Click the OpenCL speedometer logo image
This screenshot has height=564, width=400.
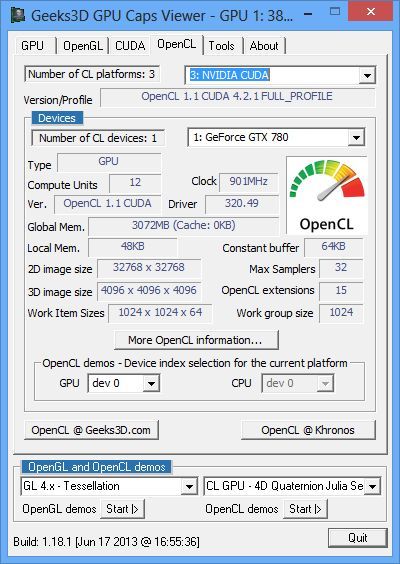click(327, 195)
